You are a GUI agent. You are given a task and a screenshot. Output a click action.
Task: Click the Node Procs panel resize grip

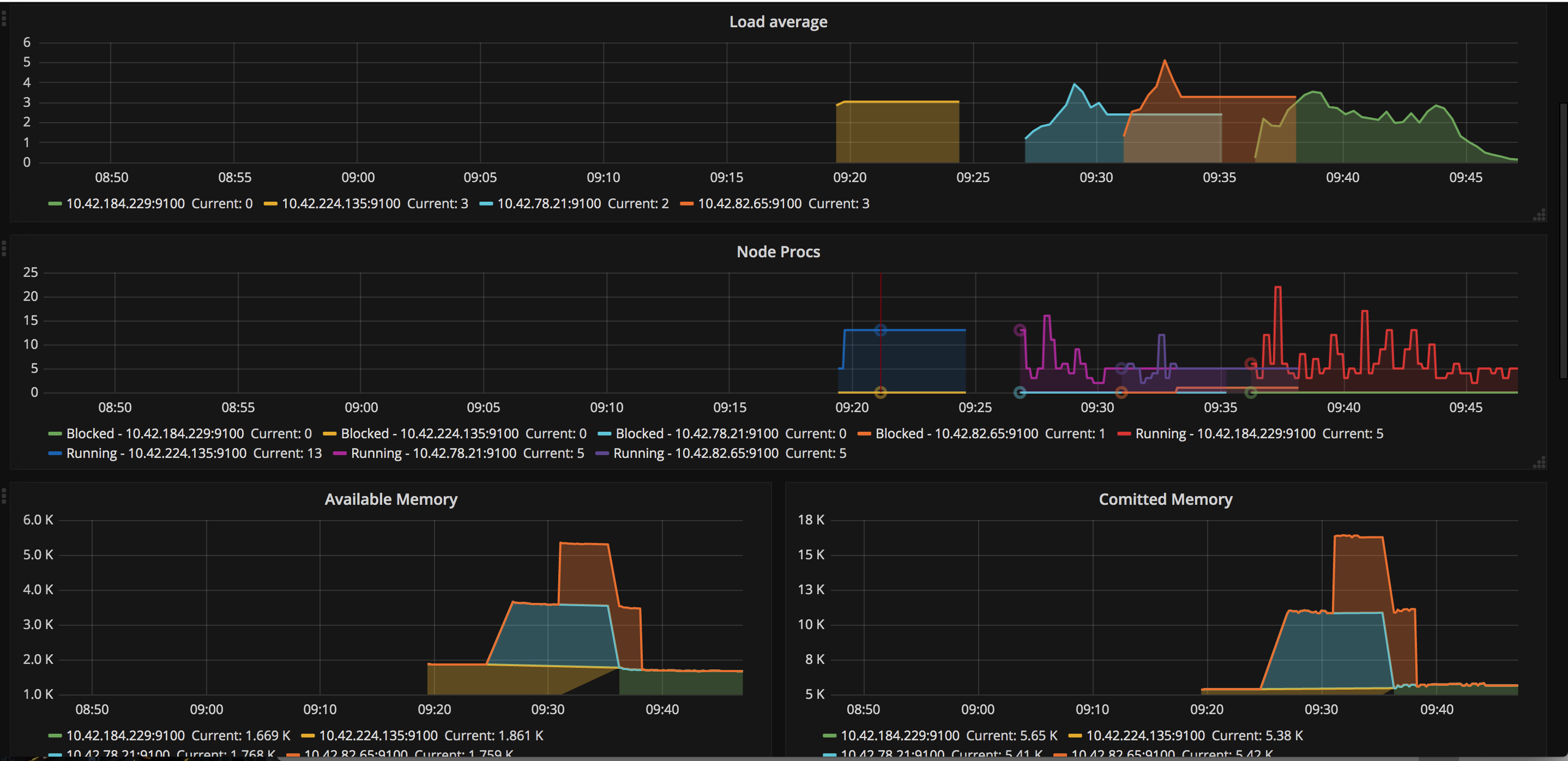pyautogui.click(x=1540, y=463)
